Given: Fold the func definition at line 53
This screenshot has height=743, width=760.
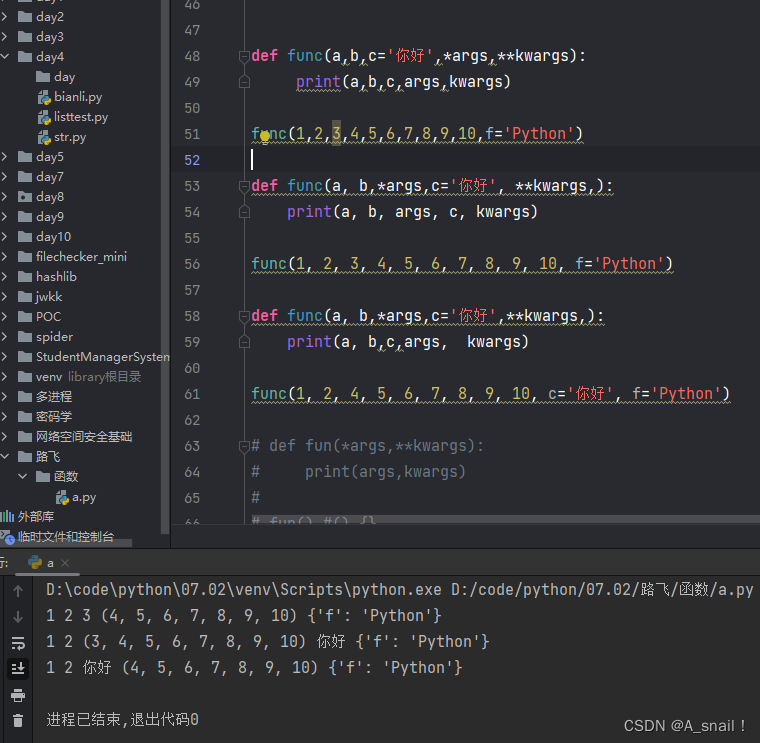Looking at the screenshot, I should [x=243, y=186].
